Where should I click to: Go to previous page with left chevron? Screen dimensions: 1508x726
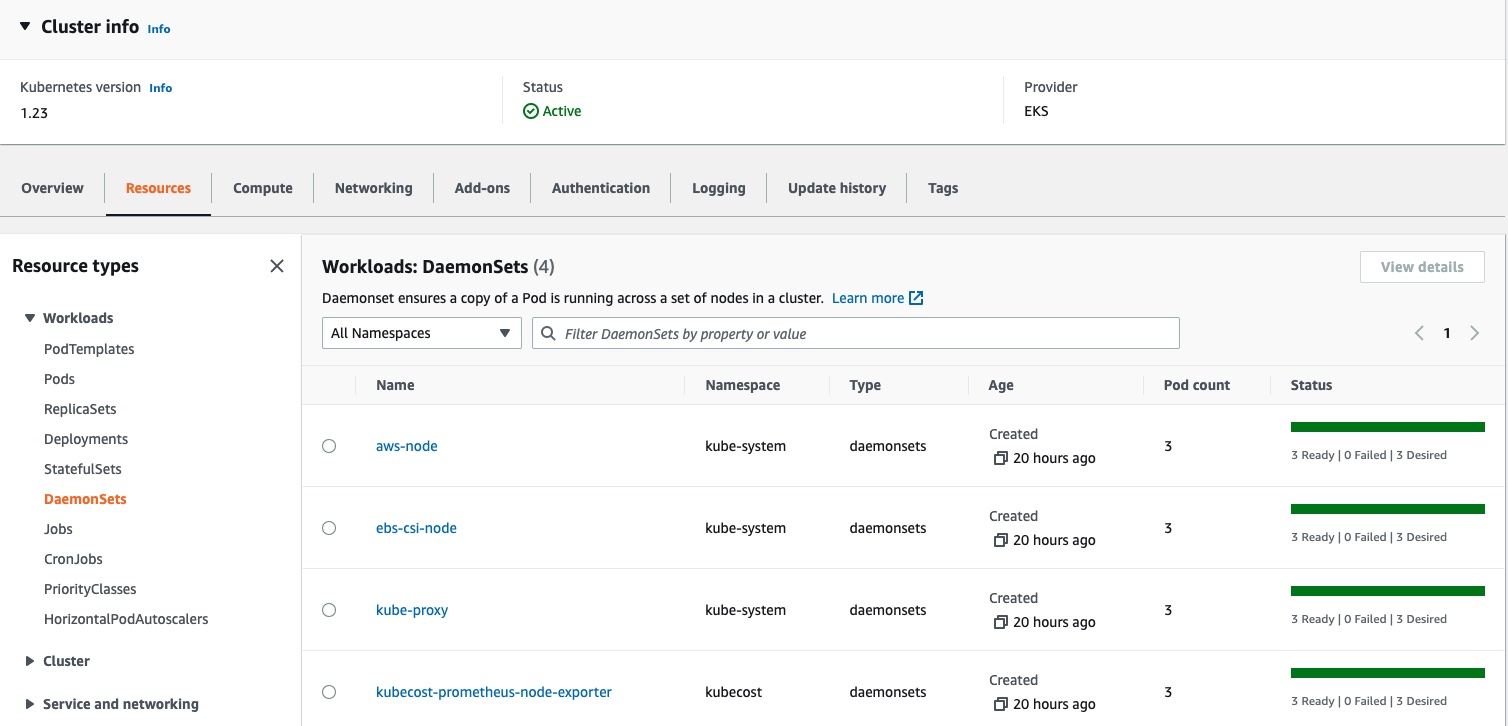pos(1419,333)
